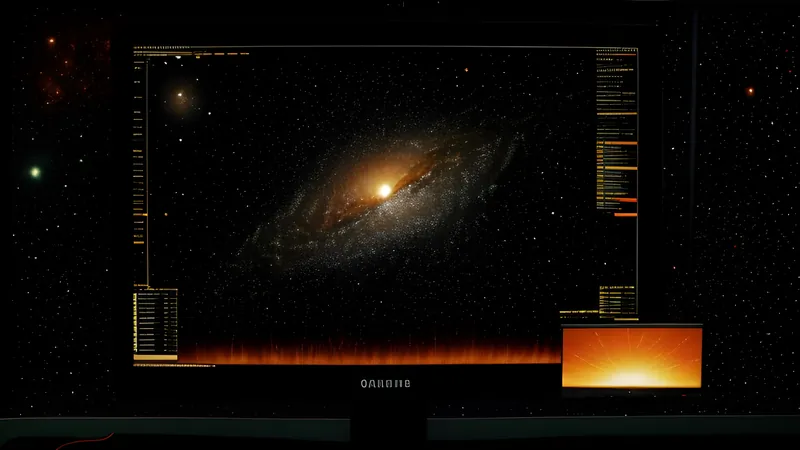Image resolution: width=800 pixels, height=450 pixels.
Task: Click the glowing galaxy core
Action: pos(385,191)
